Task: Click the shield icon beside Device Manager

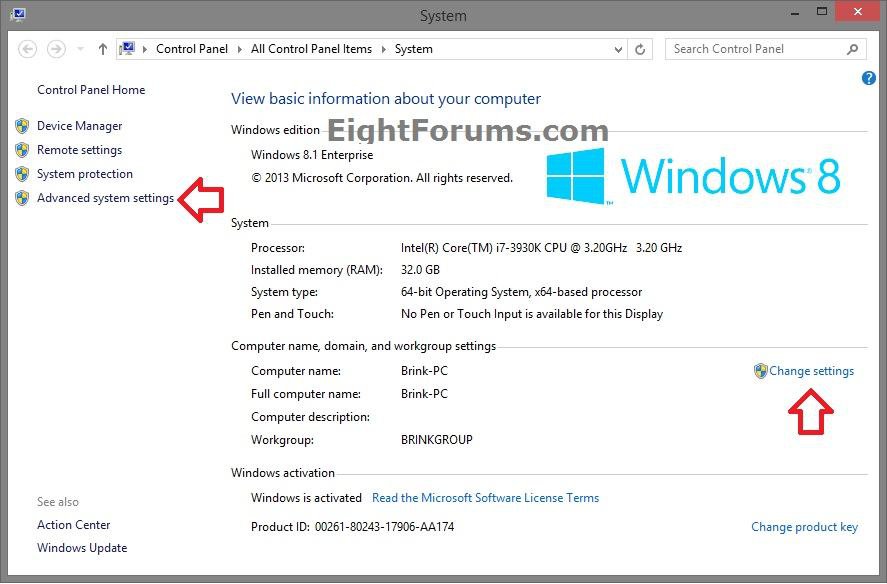Action: point(22,126)
